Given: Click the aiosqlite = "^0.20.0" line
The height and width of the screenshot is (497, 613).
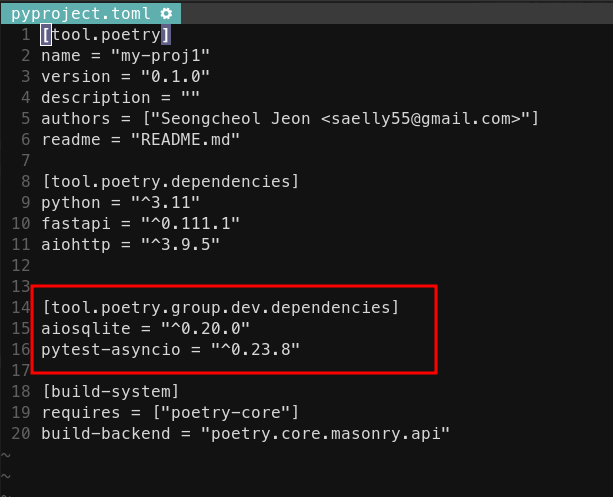Looking at the screenshot, I should [x=145, y=329].
